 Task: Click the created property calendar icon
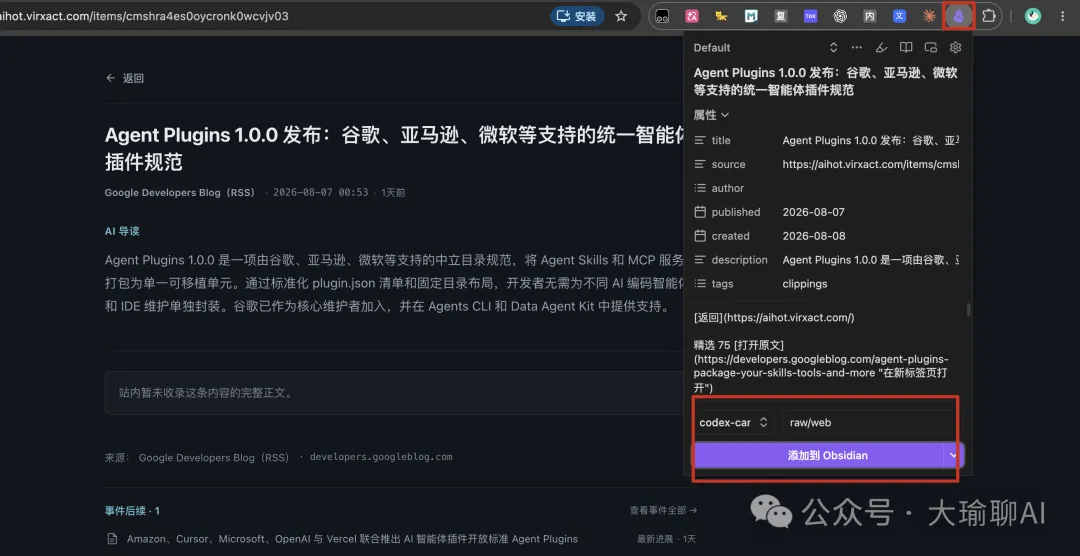point(700,236)
